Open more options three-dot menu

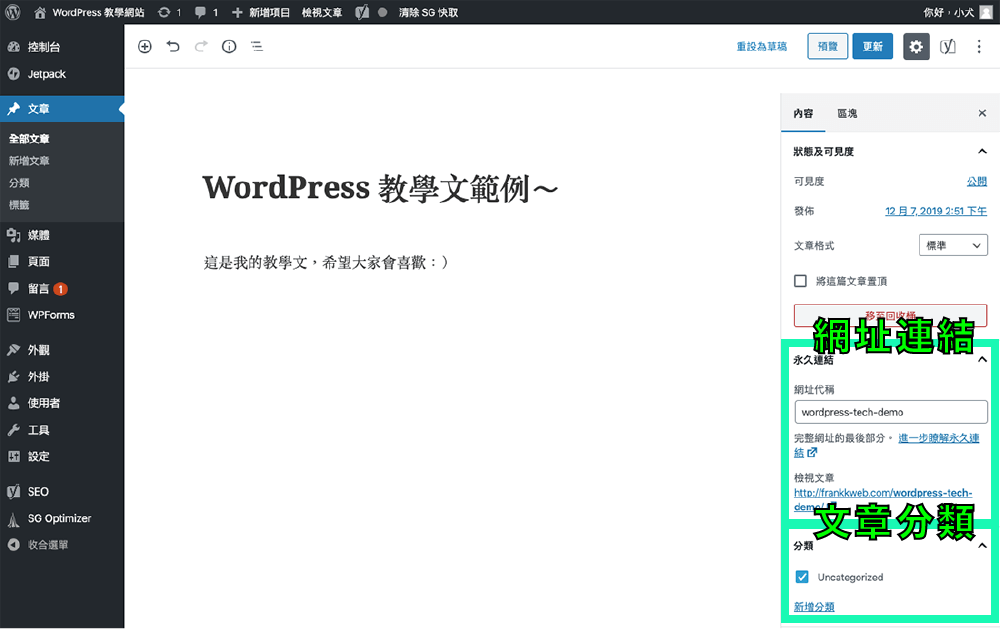(979, 46)
